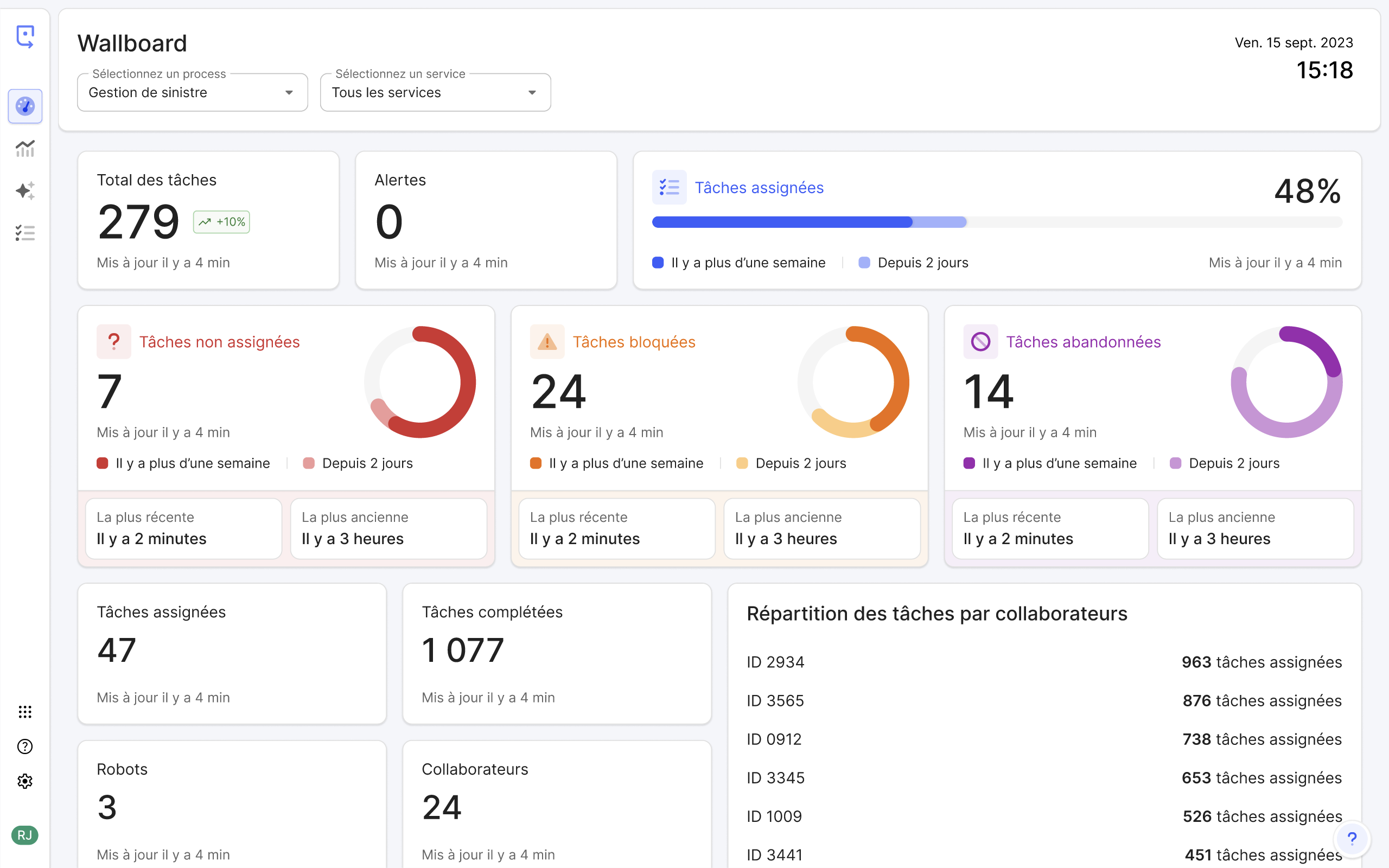Click the +10% trend badge
1389x868 pixels.
click(x=221, y=222)
